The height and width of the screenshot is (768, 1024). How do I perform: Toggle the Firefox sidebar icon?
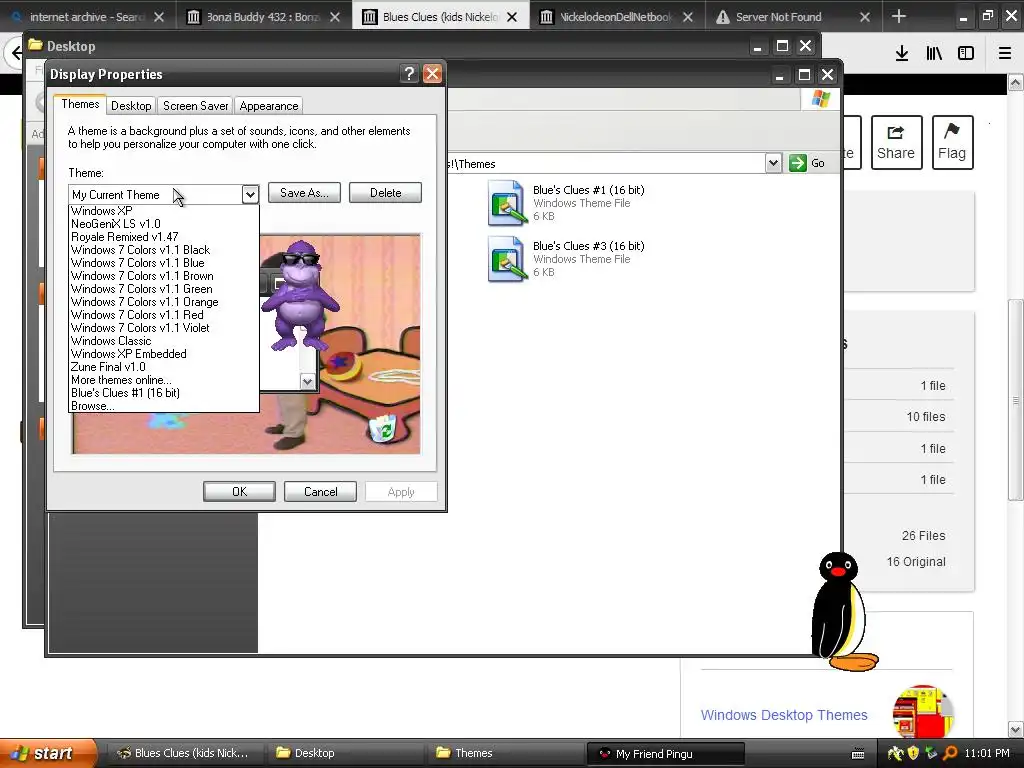(966, 53)
